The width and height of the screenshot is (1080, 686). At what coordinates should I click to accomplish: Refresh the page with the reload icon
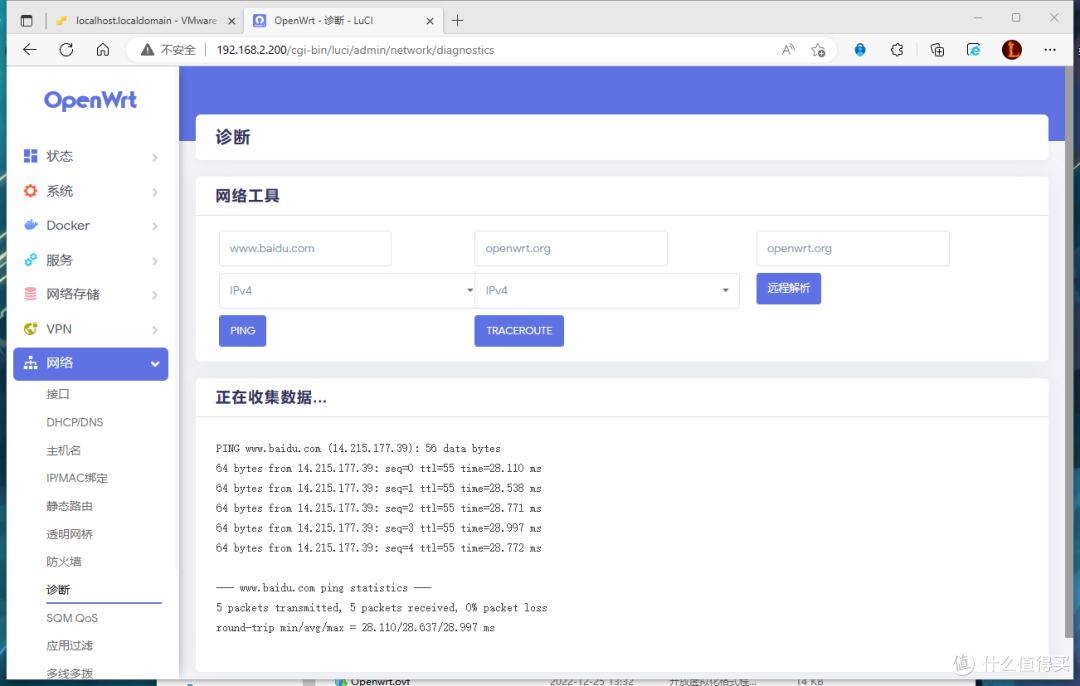[x=66, y=49]
